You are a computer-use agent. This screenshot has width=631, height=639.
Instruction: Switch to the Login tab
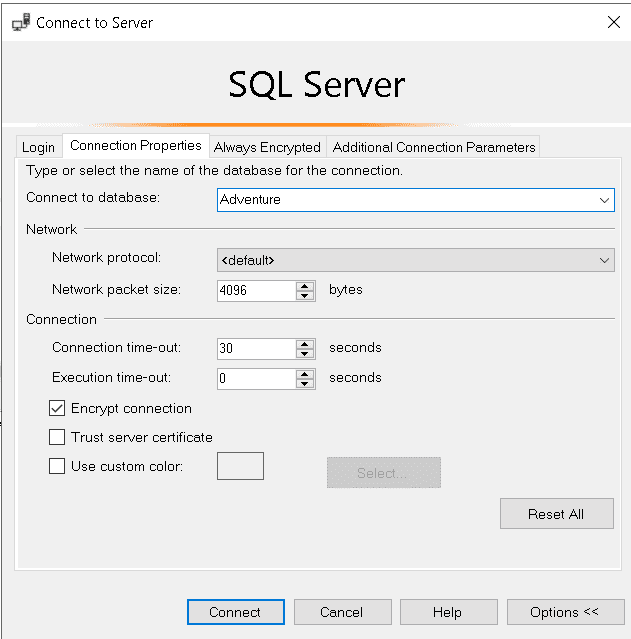[38, 147]
